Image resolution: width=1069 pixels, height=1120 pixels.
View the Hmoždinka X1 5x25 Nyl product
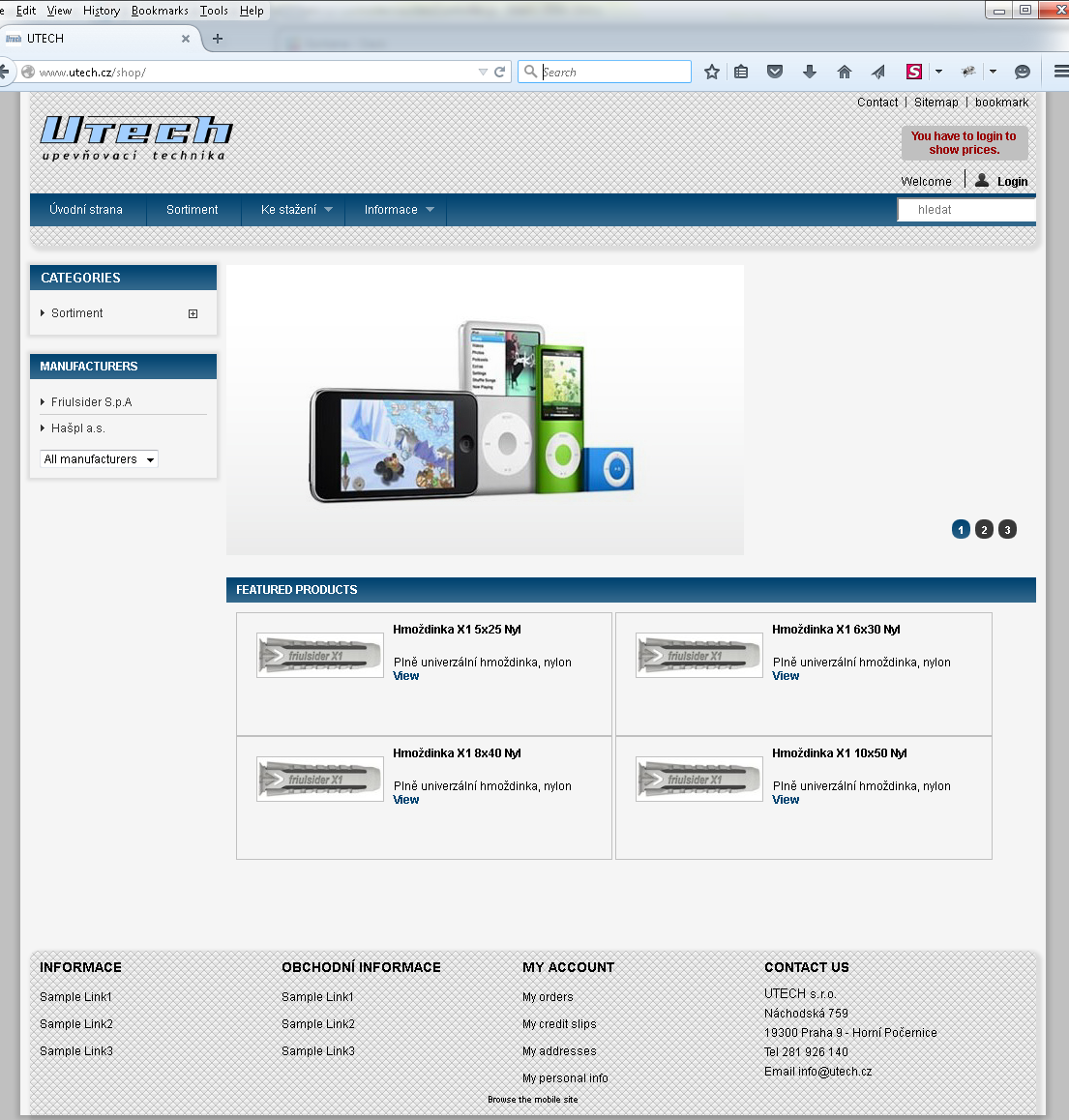point(406,676)
